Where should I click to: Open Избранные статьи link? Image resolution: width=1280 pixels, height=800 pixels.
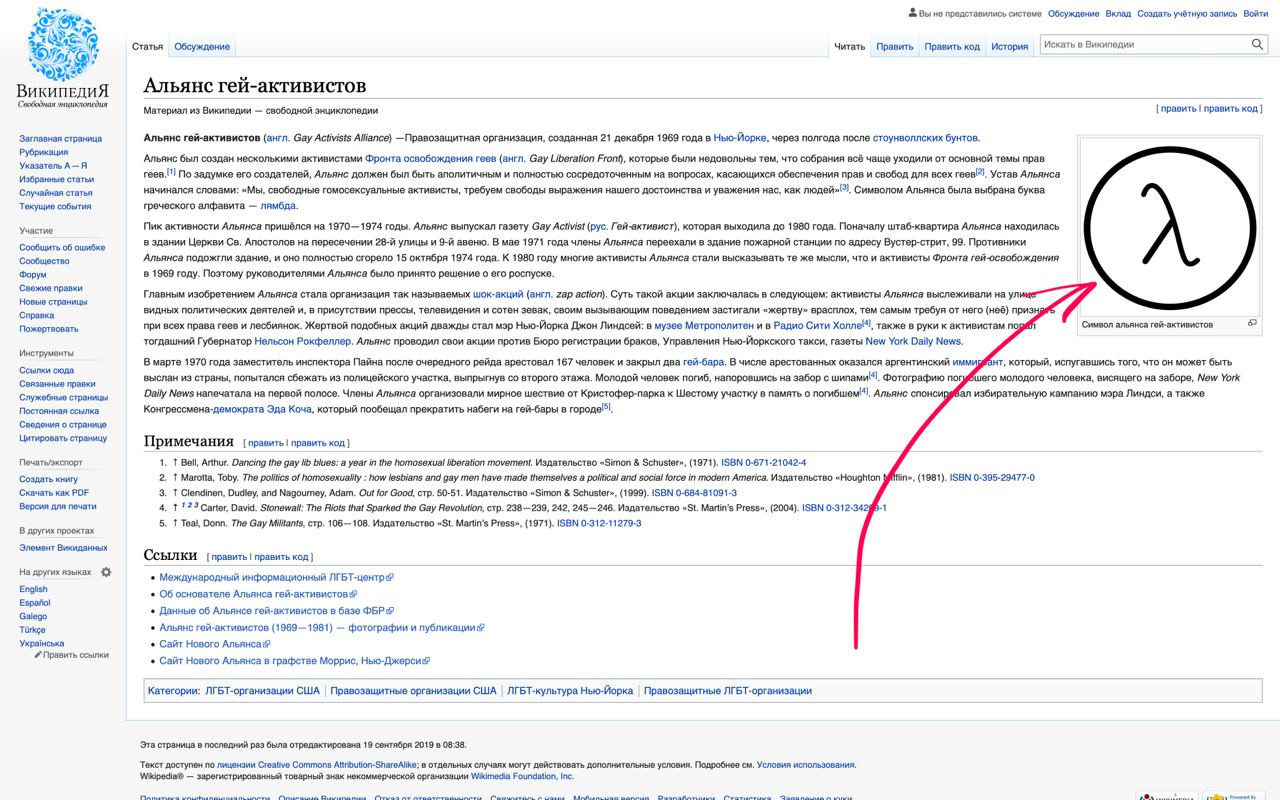(57, 179)
